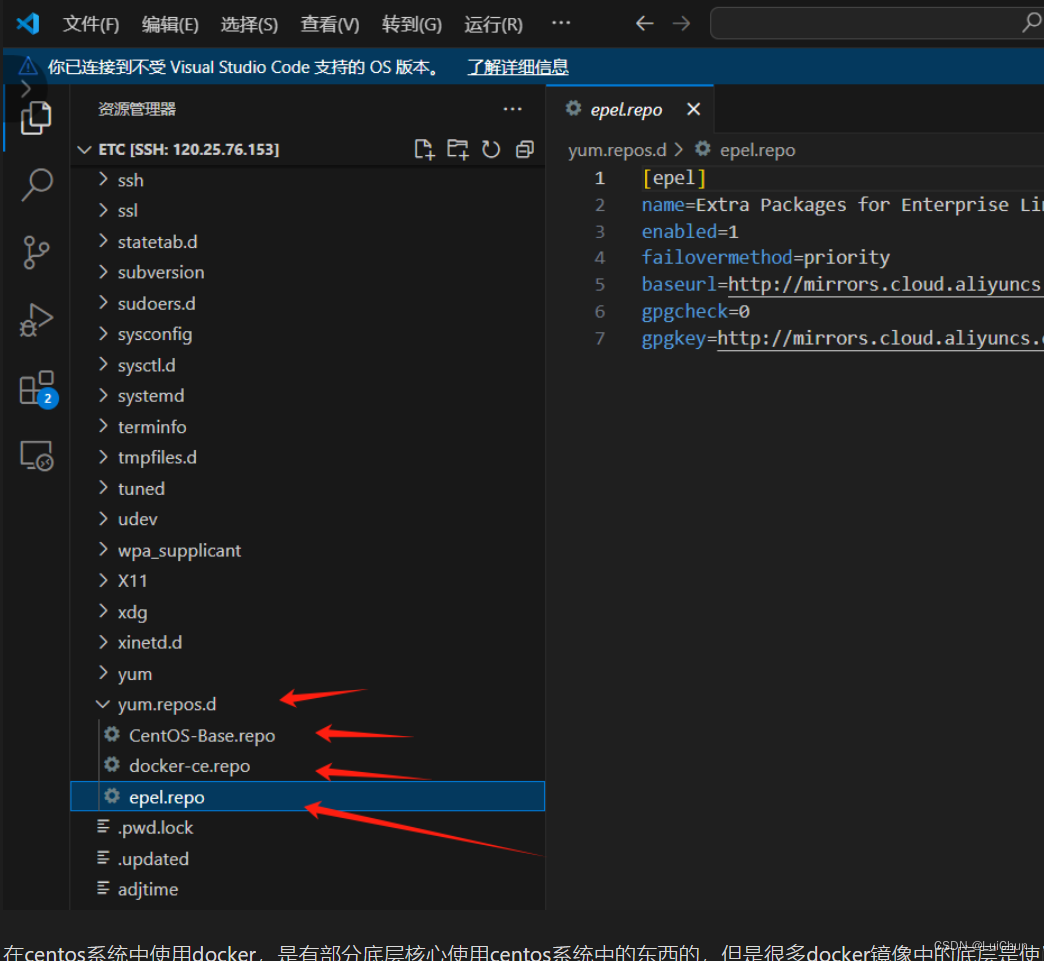This screenshot has height=961, width=1044.
Task: Open the Extensions view icon
Action: pyautogui.click(x=38, y=389)
